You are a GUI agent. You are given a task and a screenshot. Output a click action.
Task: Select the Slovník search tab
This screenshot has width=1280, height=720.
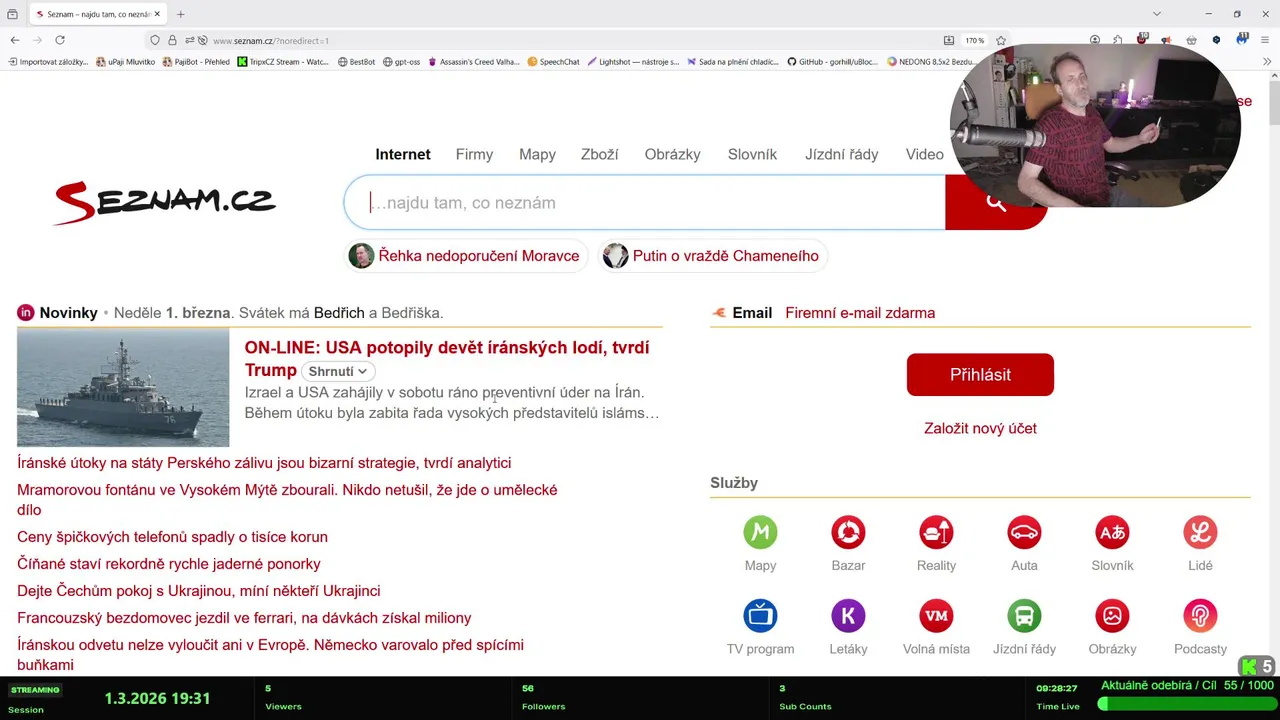[752, 154]
